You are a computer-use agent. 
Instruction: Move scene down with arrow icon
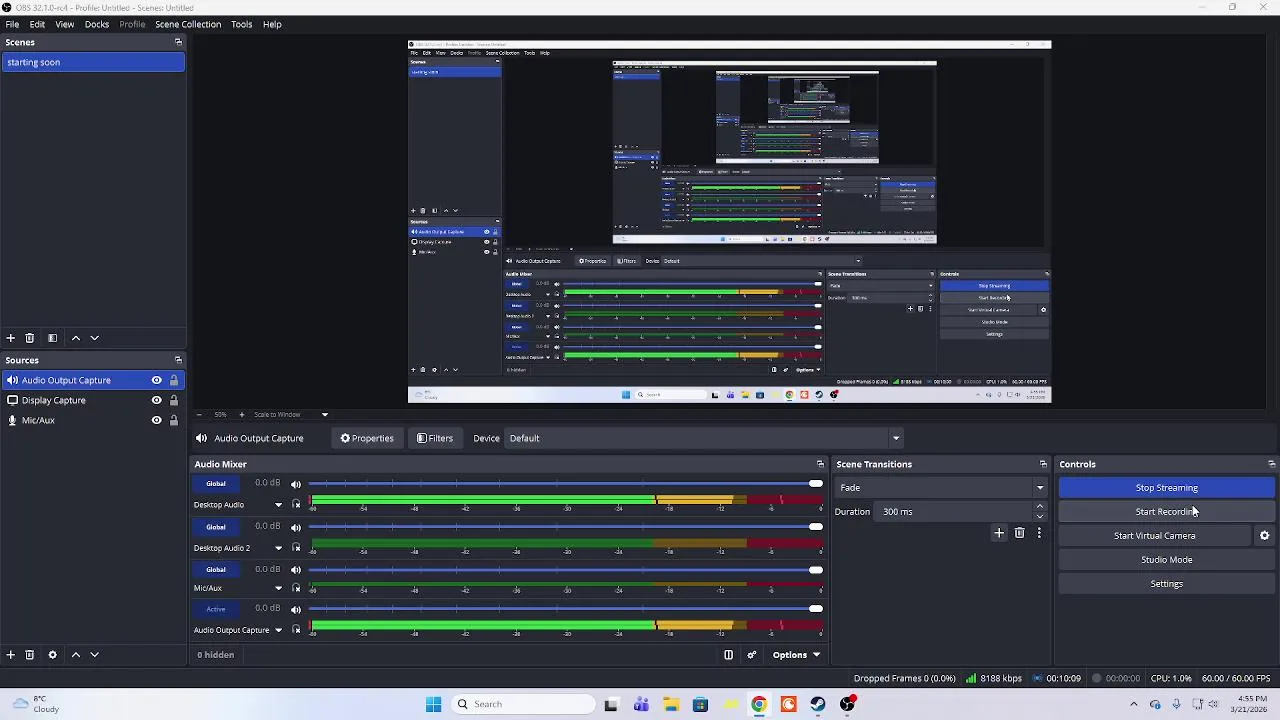pyautogui.click(x=94, y=338)
